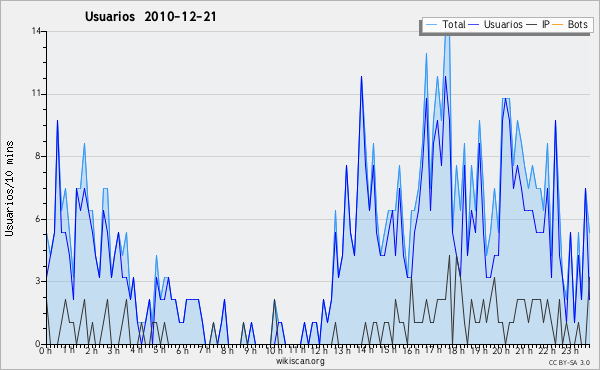Click the chart title 'Usuarios 2010-12-21'

point(151,17)
